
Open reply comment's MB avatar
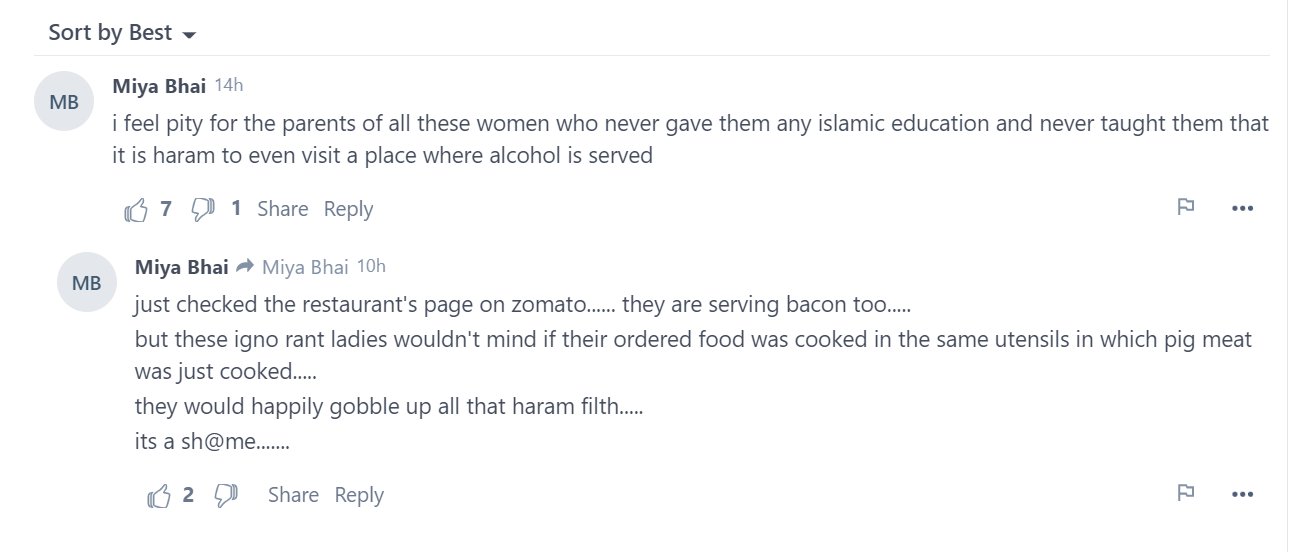(x=87, y=283)
